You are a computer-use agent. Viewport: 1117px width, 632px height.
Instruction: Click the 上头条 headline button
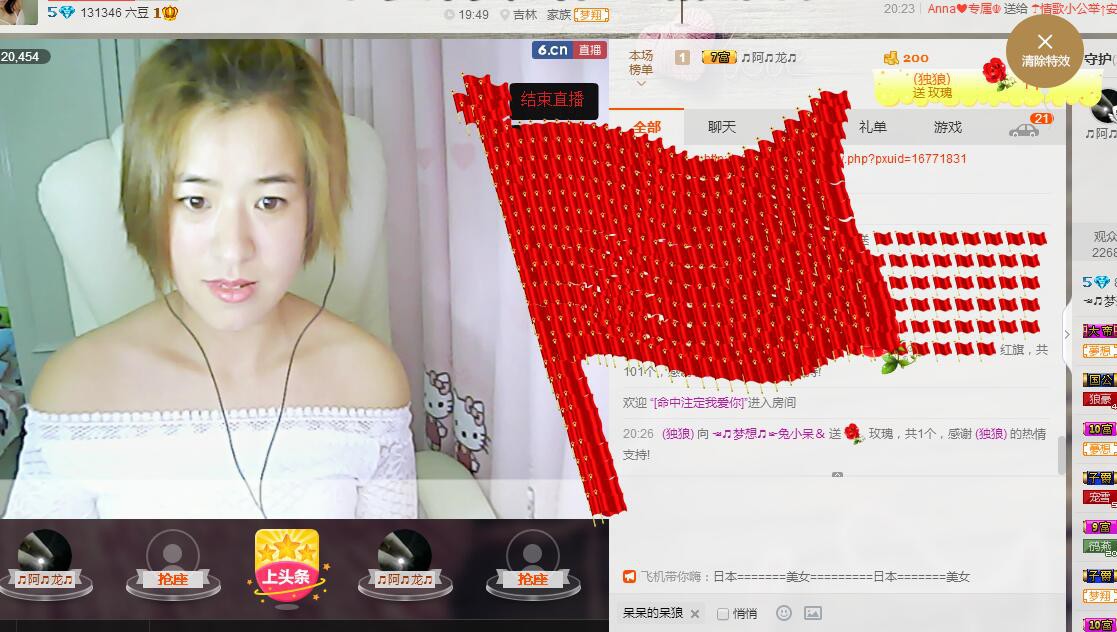[287, 567]
